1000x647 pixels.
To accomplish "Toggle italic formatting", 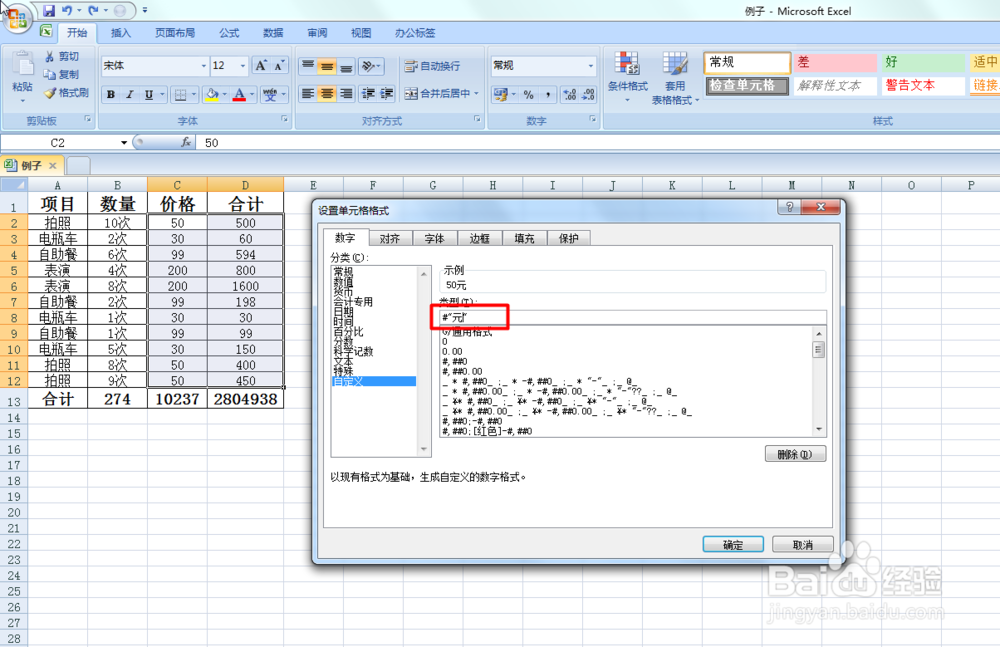I will [129, 94].
